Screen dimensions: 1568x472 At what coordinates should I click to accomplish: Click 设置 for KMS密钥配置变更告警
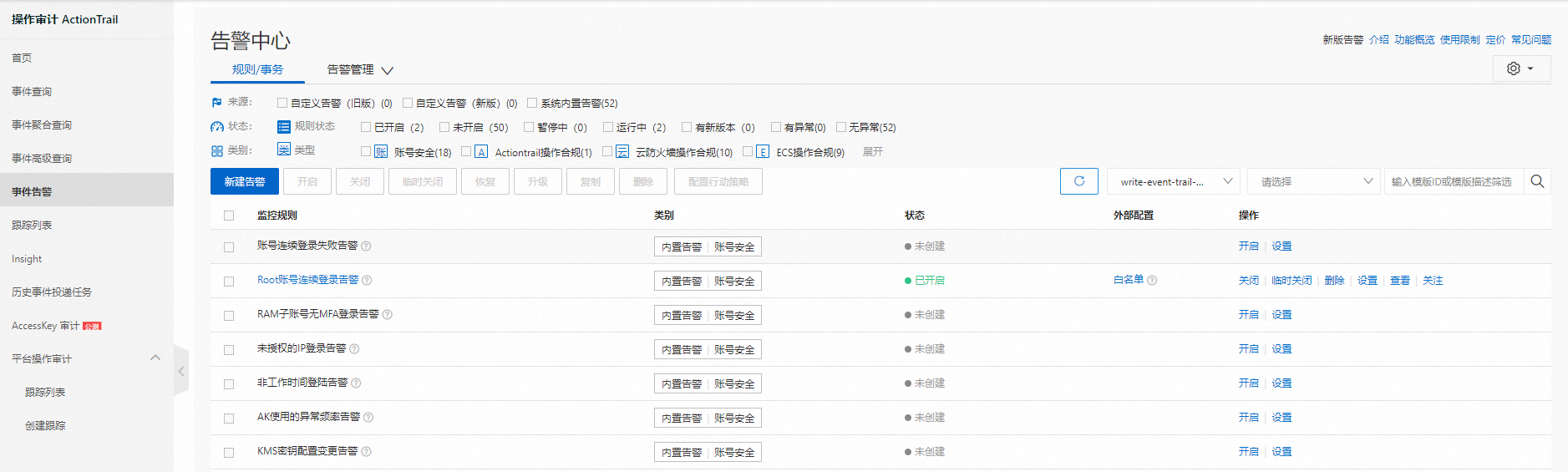tap(1281, 451)
